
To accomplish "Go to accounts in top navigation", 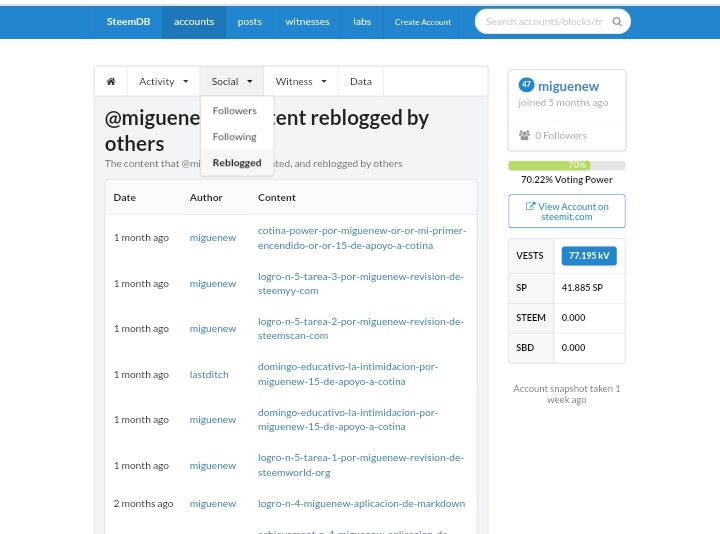I will click(x=194, y=22).
